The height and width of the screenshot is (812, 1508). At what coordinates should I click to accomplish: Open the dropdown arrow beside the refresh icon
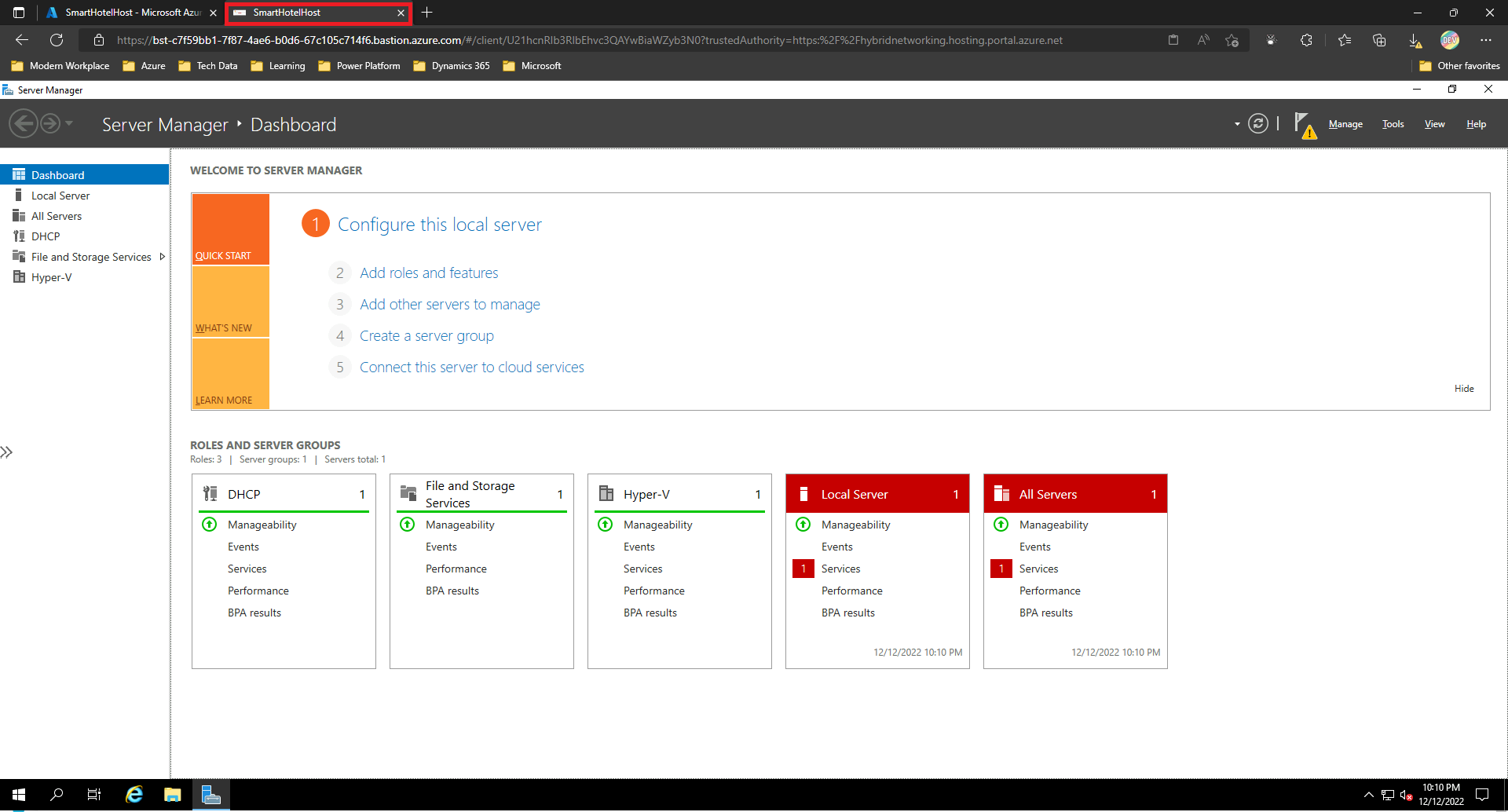coord(1237,124)
